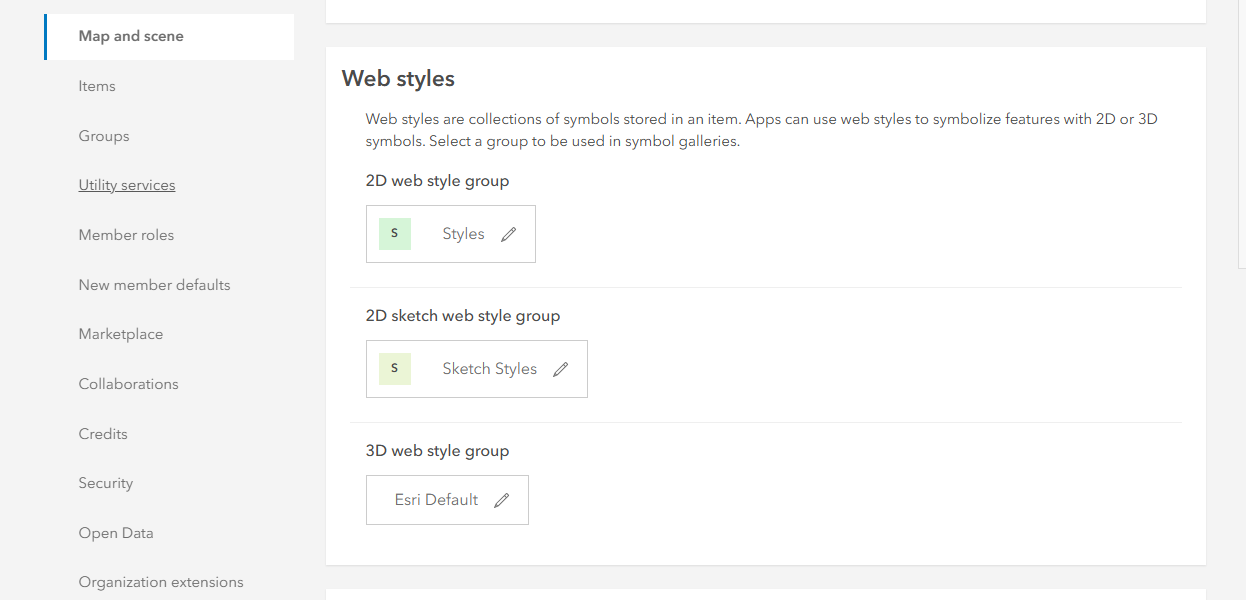Open the Items settings section
The height and width of the screenshot is (600, 1246).
(97, 86)
